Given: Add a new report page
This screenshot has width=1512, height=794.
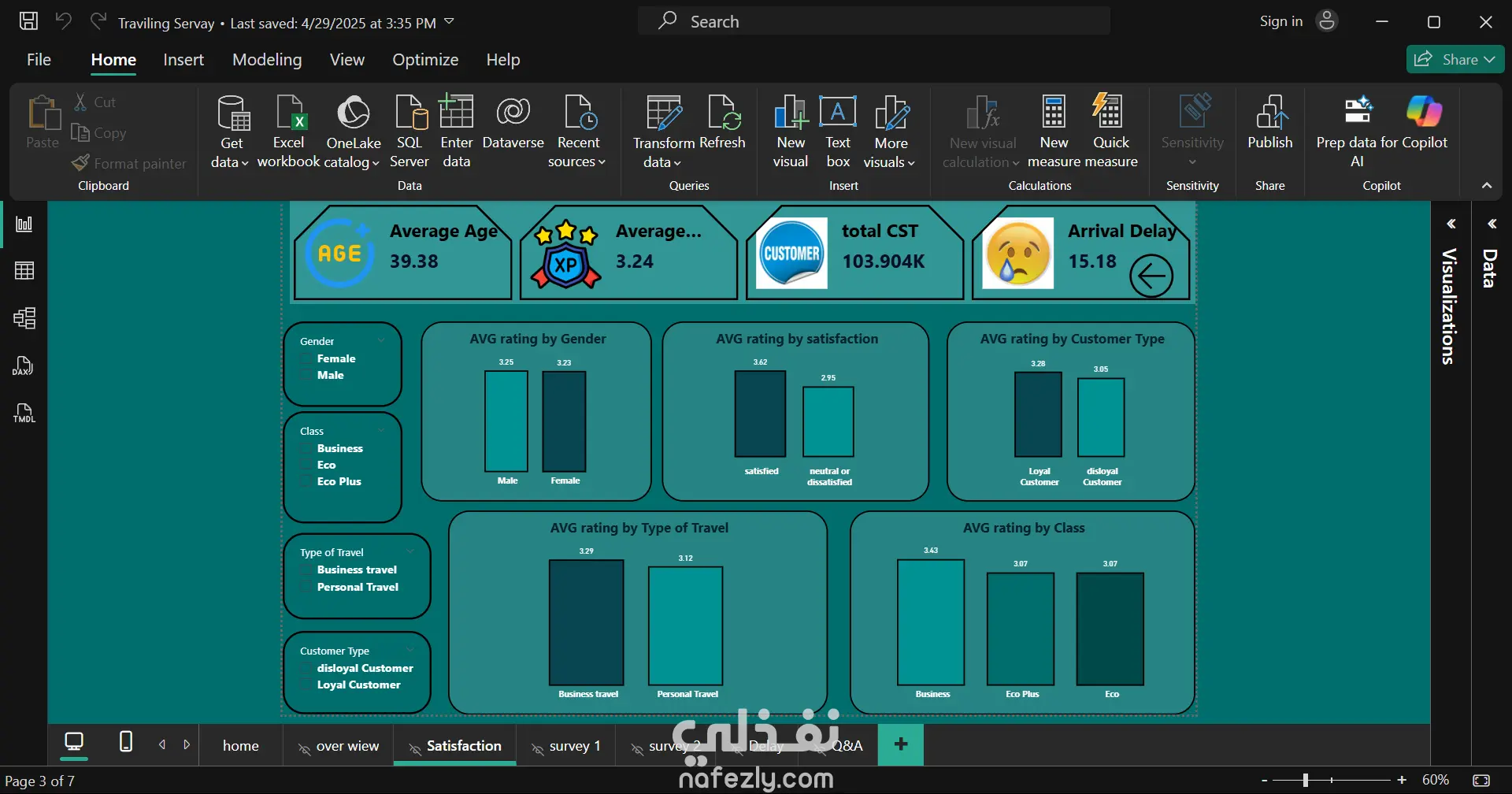Looking at the screenshot, I should coord(901,744).
